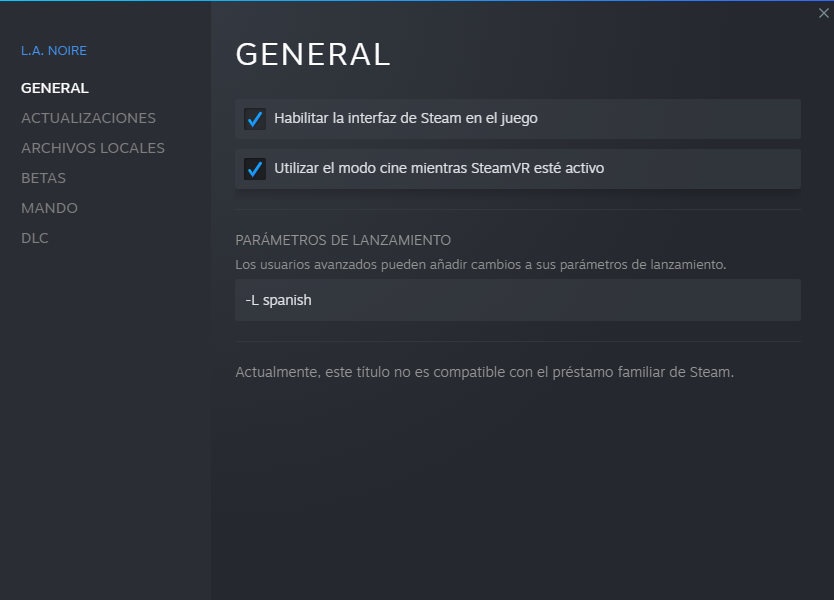834x600 pixels.
Task: Click the L.A. NOIRE game title
Action: coord(54,51)
